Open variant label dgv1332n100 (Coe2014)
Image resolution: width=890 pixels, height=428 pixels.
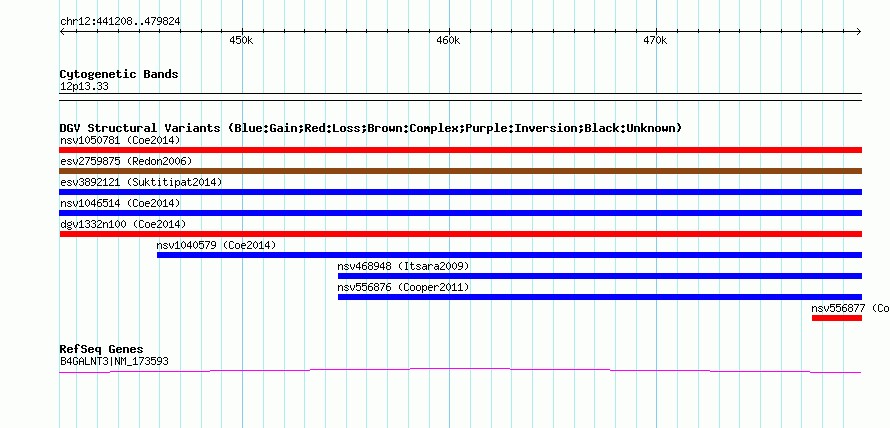click(123, 224)
